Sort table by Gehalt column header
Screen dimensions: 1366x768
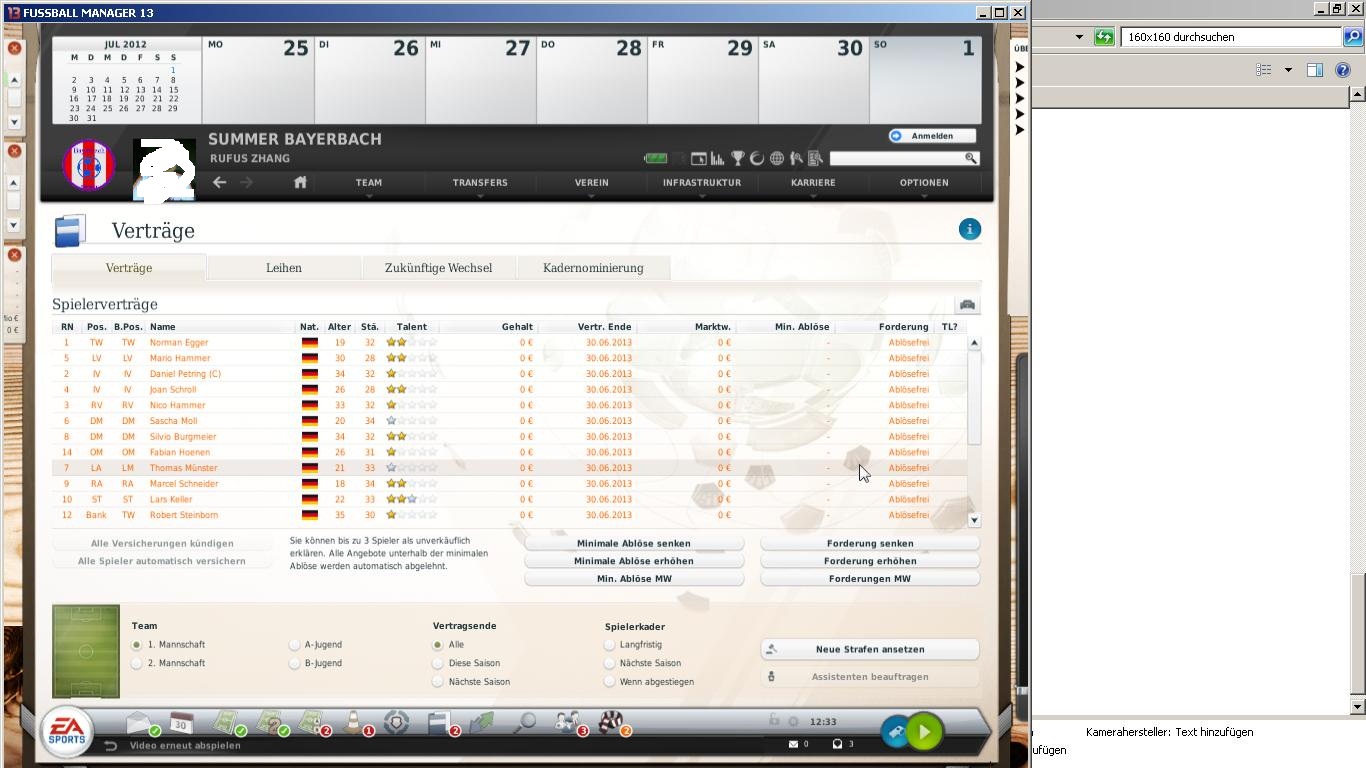tap(517, 327)
